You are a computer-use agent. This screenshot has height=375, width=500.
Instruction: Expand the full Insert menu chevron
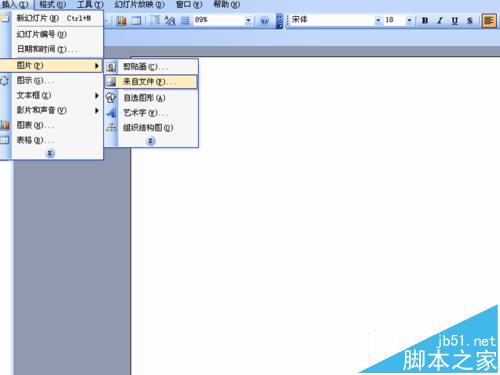coord(50,153)
